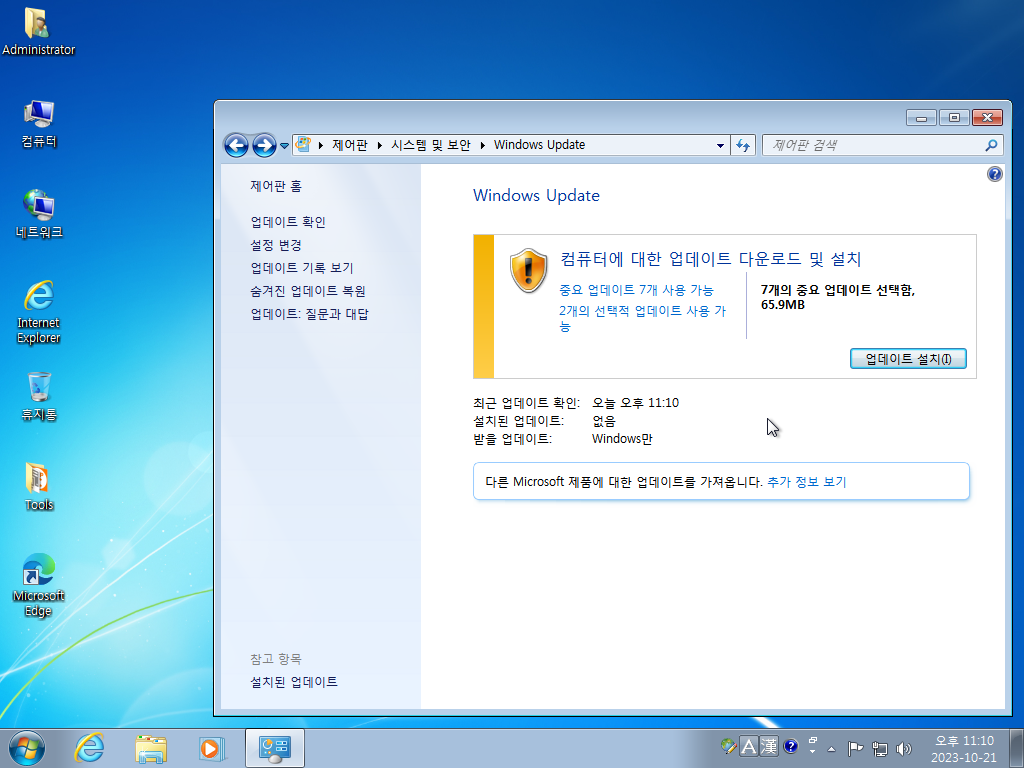Click 숨겨진 업데이트 복원 link
The image size is (1024, 768).
(308, 291)
